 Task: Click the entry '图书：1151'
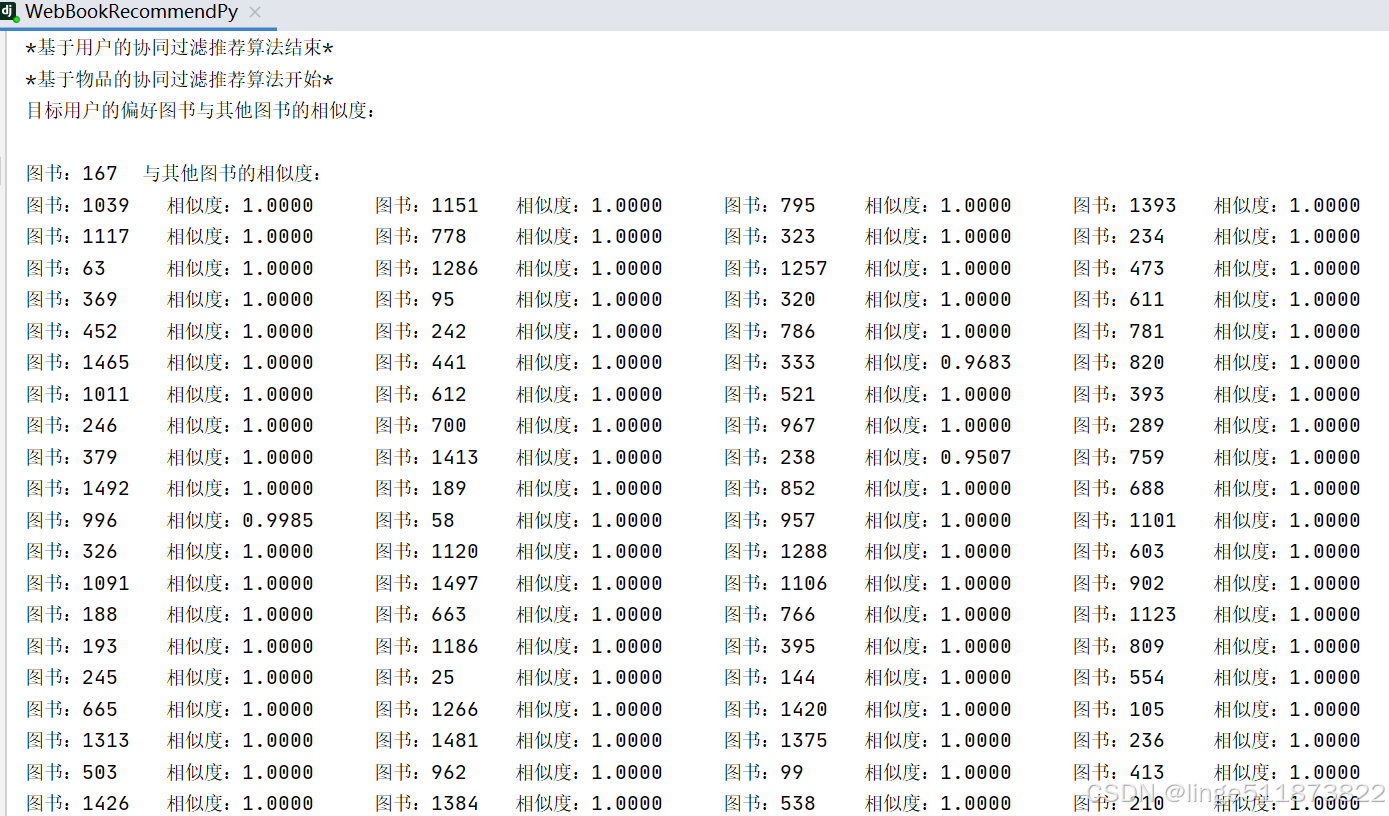[427, 205]
